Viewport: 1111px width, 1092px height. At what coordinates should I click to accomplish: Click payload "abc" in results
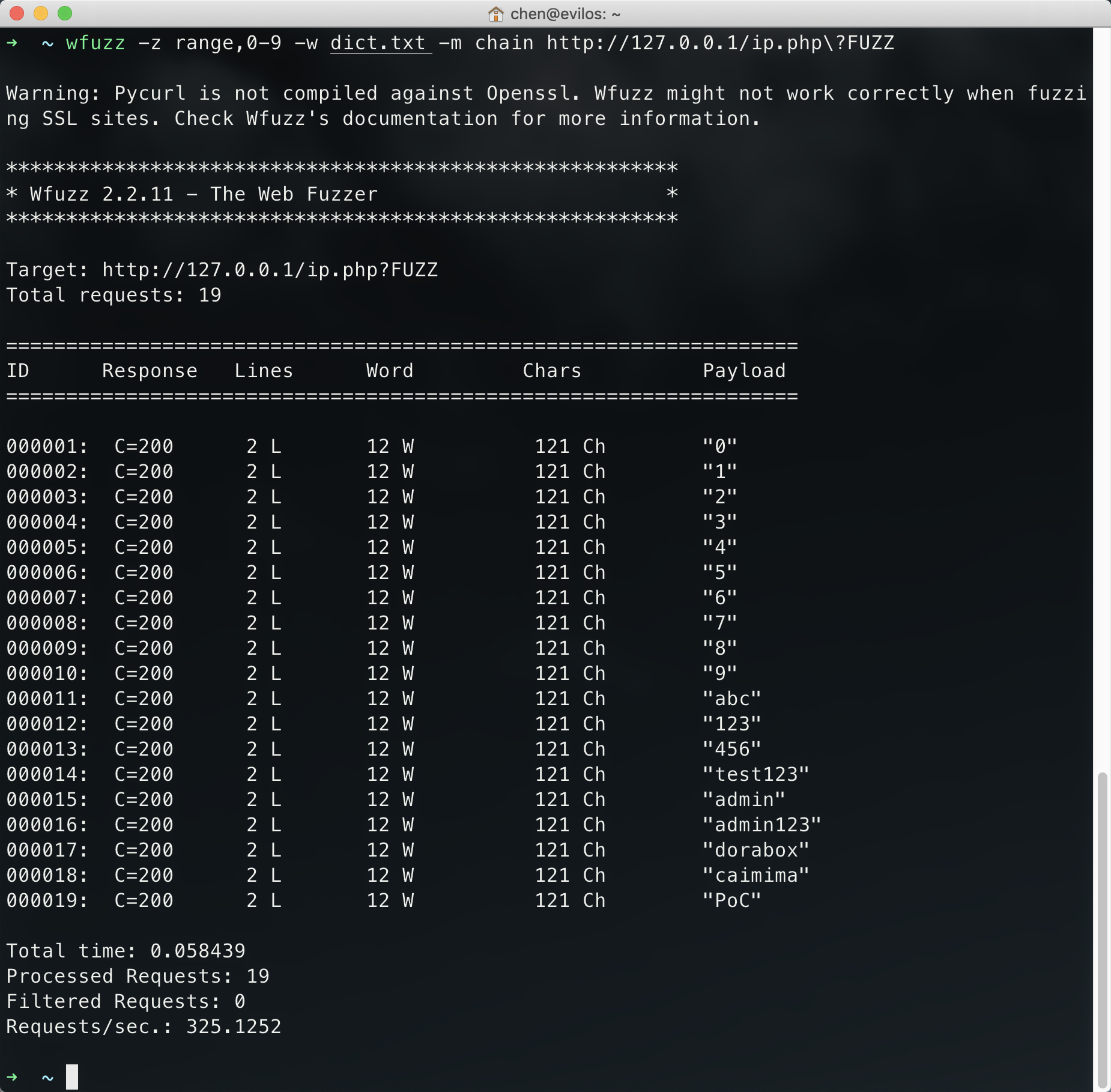(731, 699)
